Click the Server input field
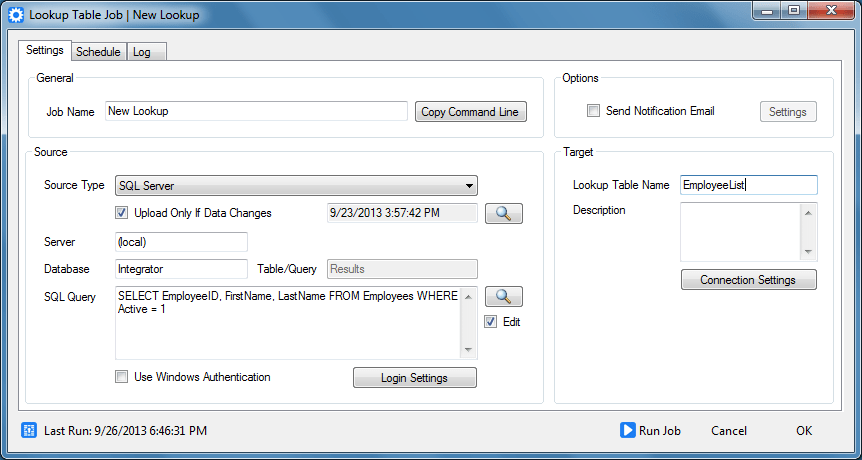862x460 pixels. [181, 242]
